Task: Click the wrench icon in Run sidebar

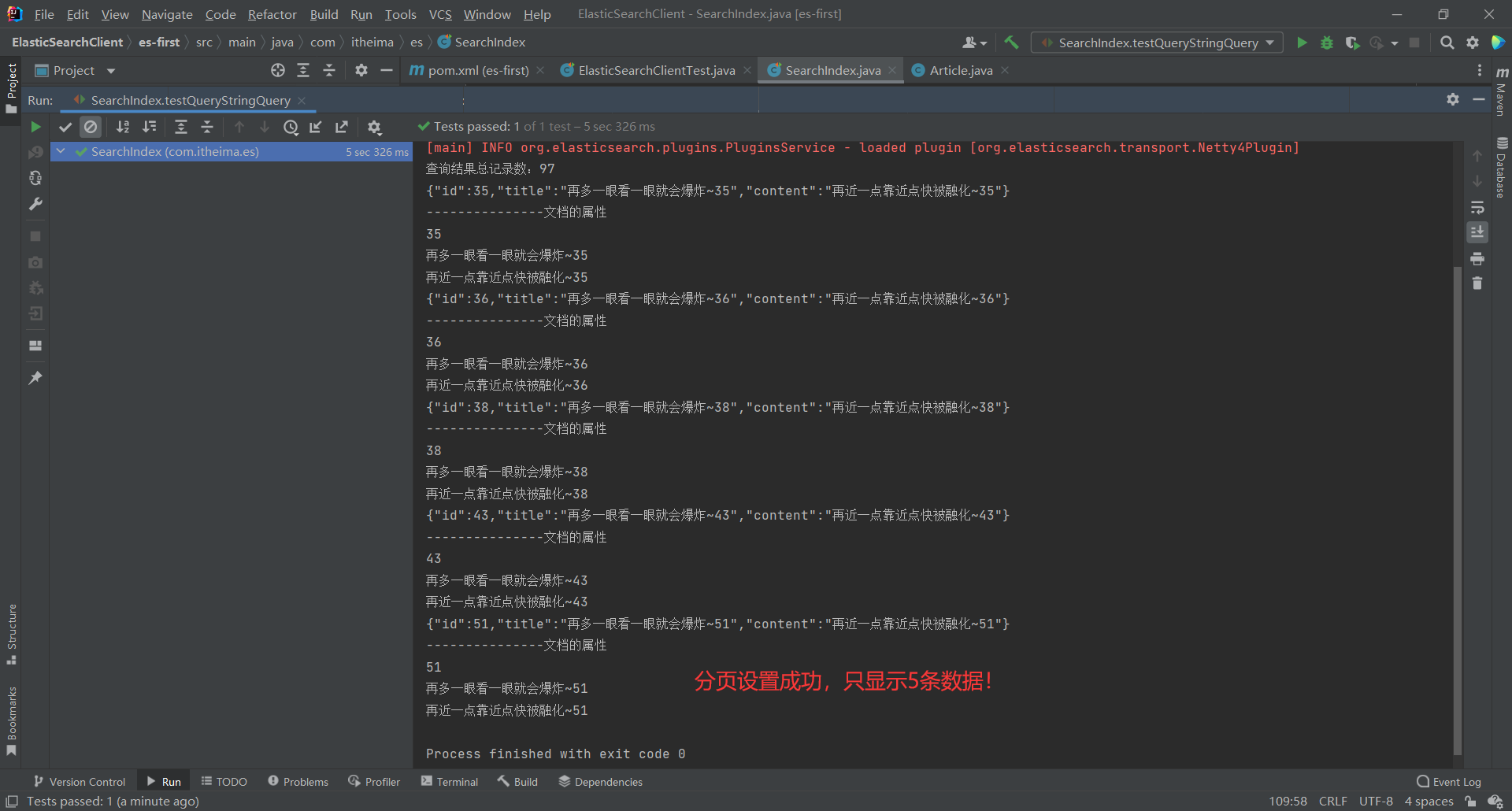Action: click(35, 205)
